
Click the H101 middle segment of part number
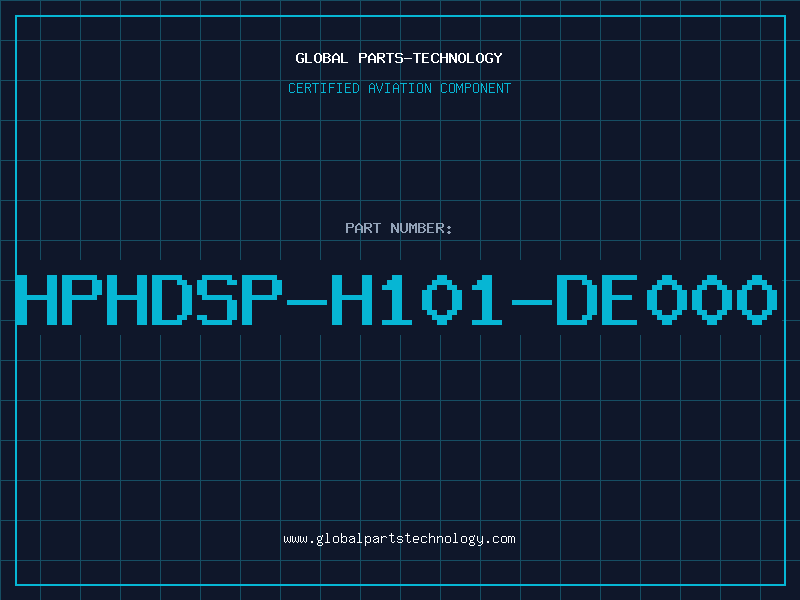417,300
